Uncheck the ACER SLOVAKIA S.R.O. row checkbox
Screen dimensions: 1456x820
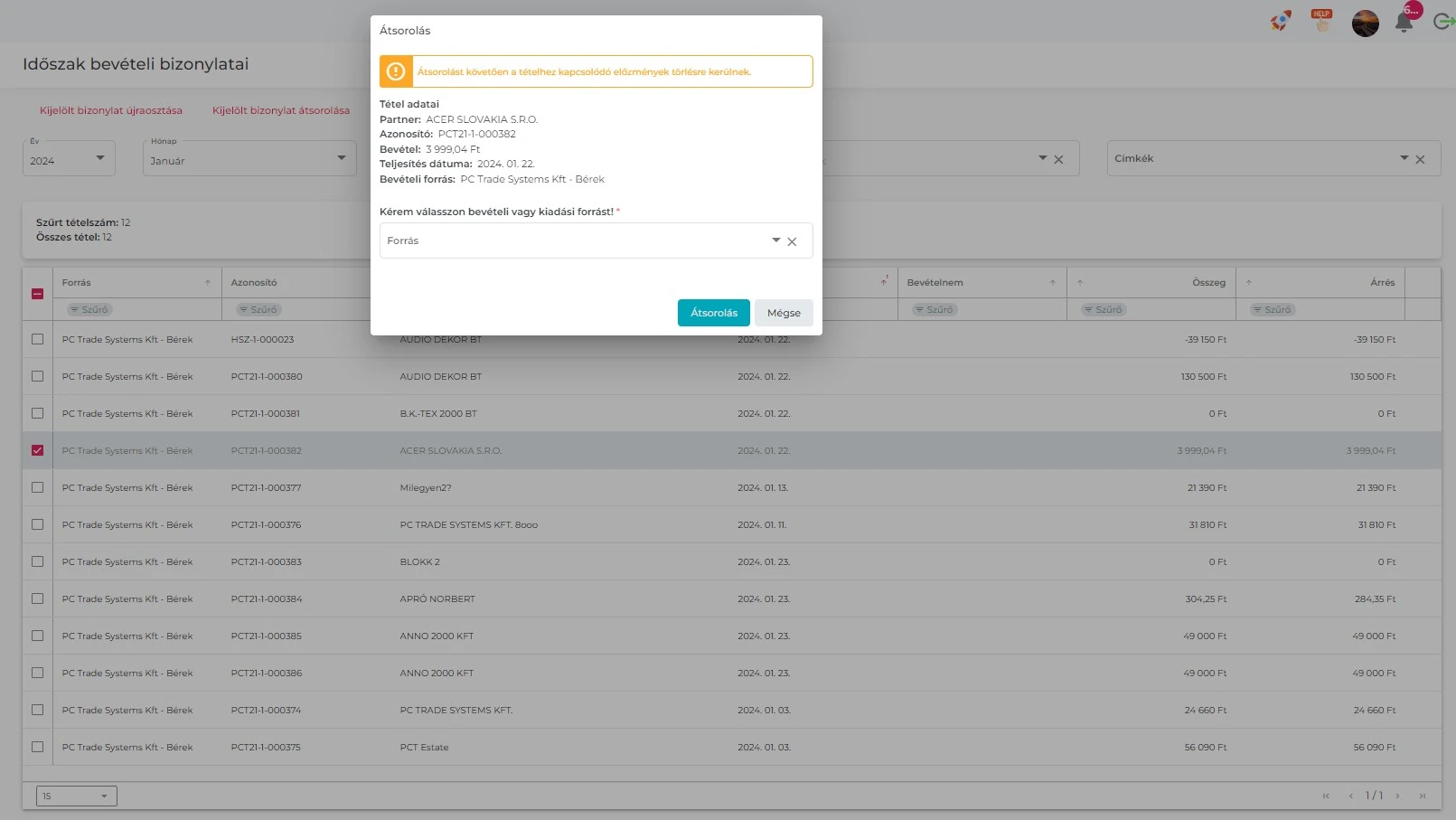(x=37, y=450)
